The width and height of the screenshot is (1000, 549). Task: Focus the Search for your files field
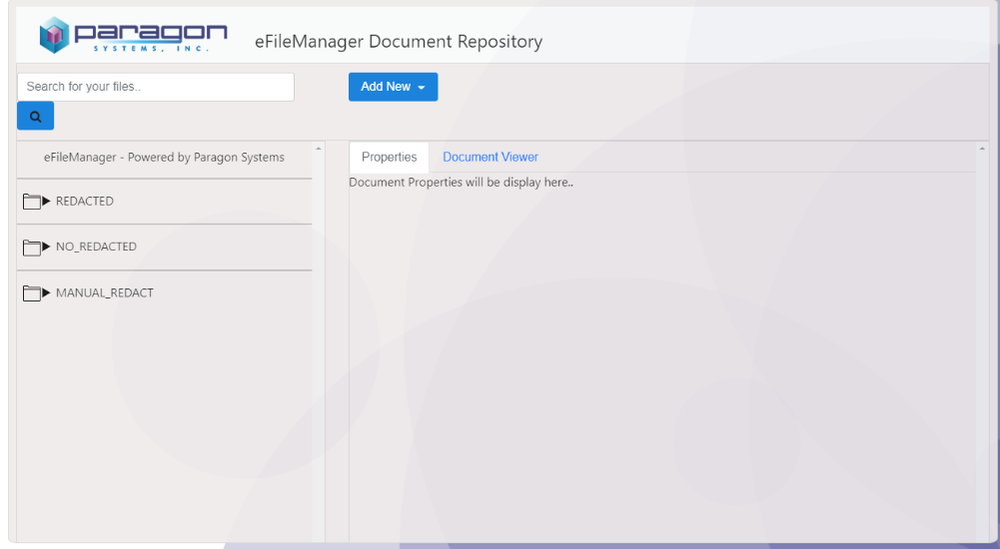tap(156, 87)
